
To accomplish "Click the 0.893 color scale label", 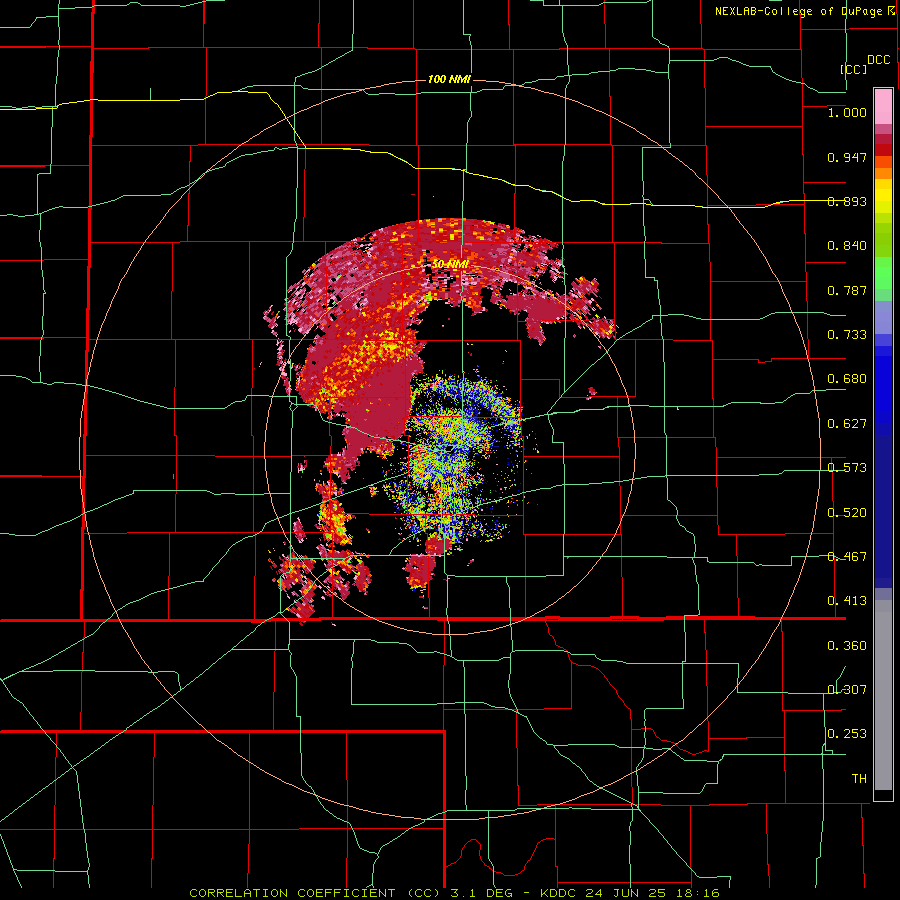I will [847, 201].
